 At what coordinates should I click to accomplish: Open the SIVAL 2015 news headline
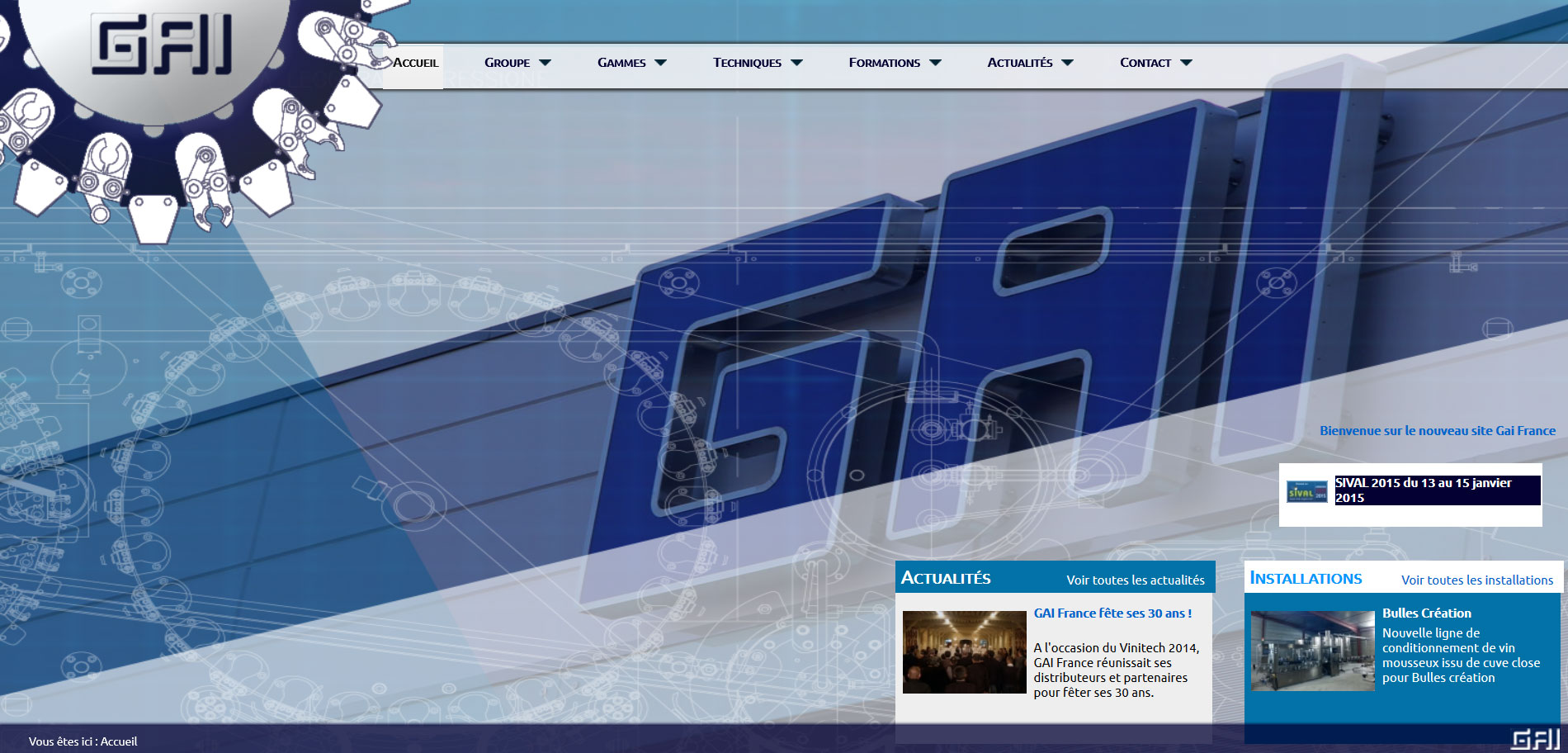point(1437,490)
